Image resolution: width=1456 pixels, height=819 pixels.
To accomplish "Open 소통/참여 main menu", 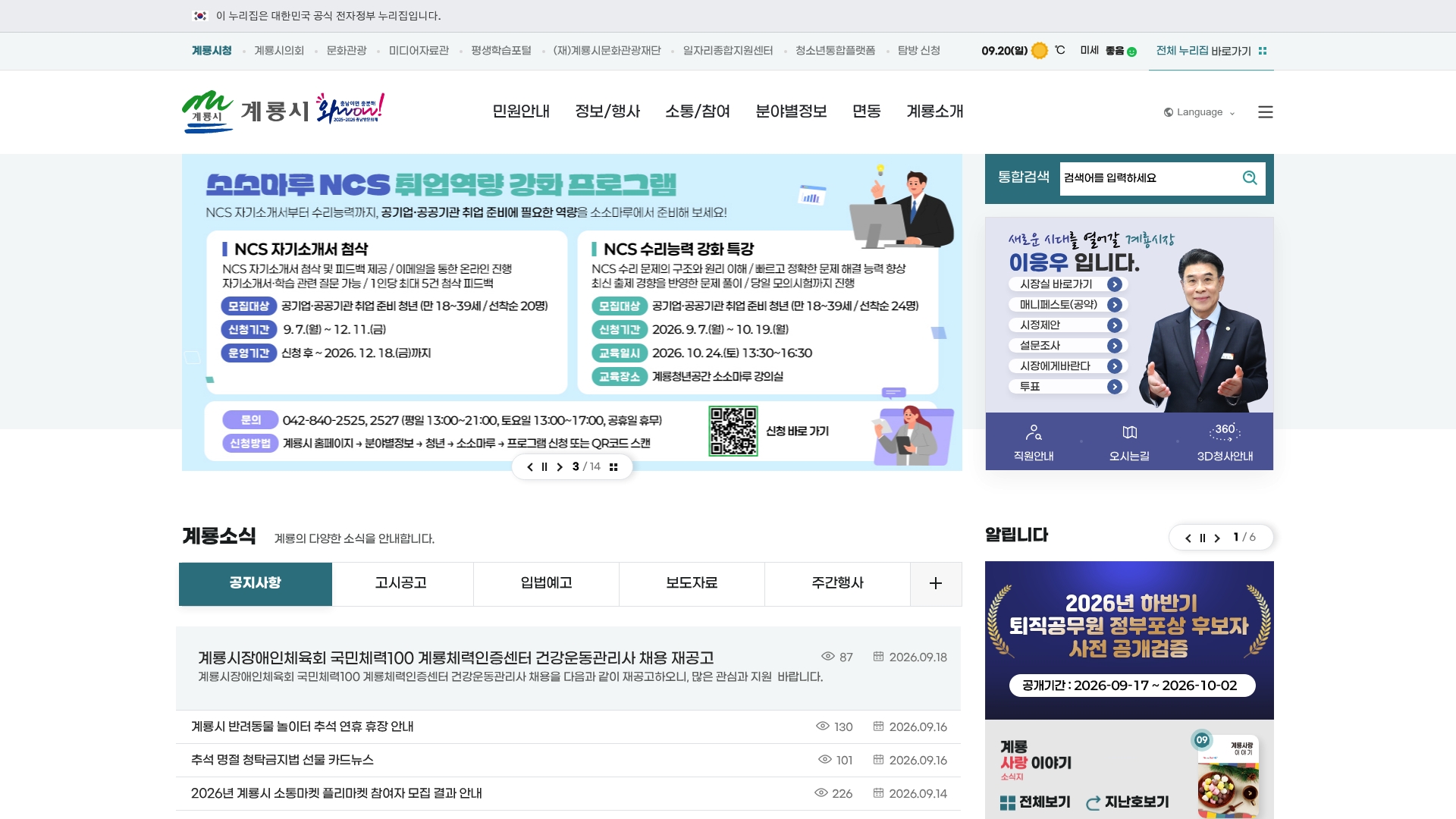I will 698,111.
